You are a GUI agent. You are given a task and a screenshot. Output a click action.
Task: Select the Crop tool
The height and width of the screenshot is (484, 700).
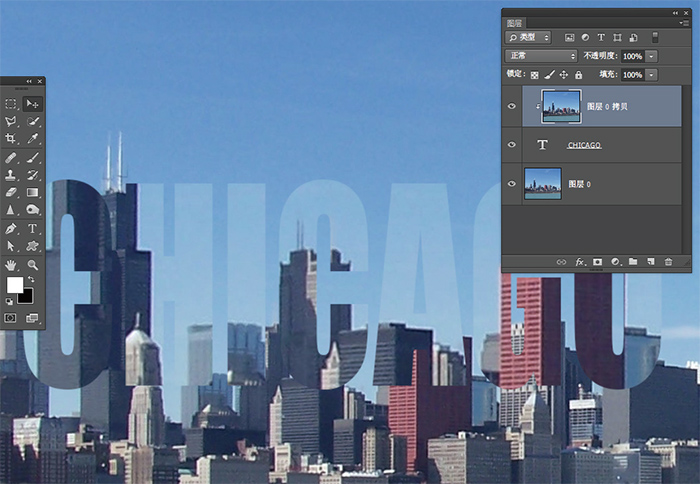[x=11, y=138]
